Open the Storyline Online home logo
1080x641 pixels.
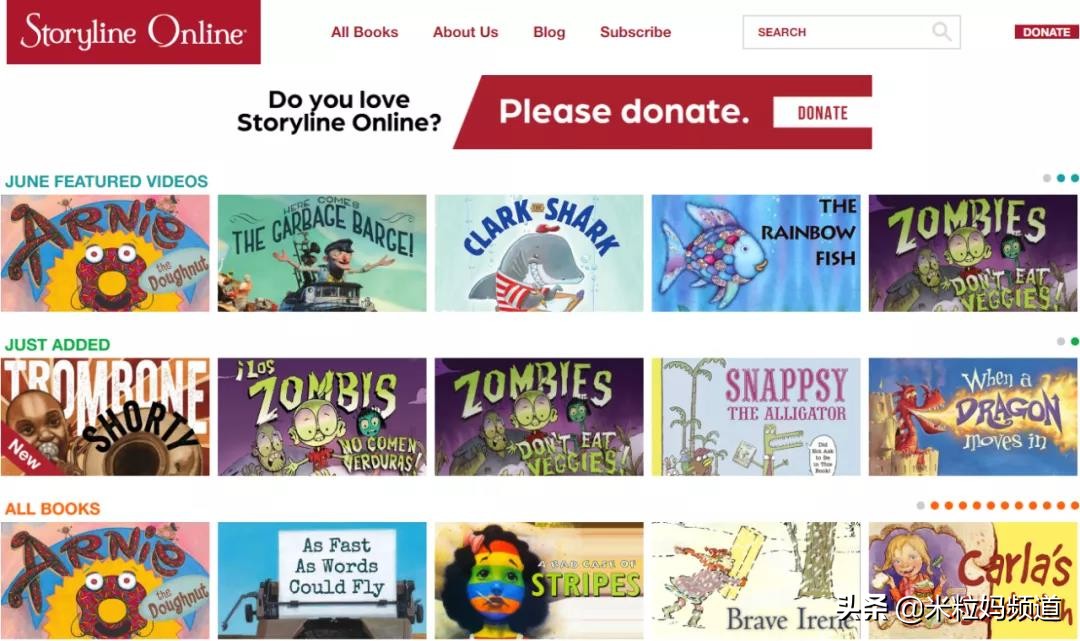point(134,32)
